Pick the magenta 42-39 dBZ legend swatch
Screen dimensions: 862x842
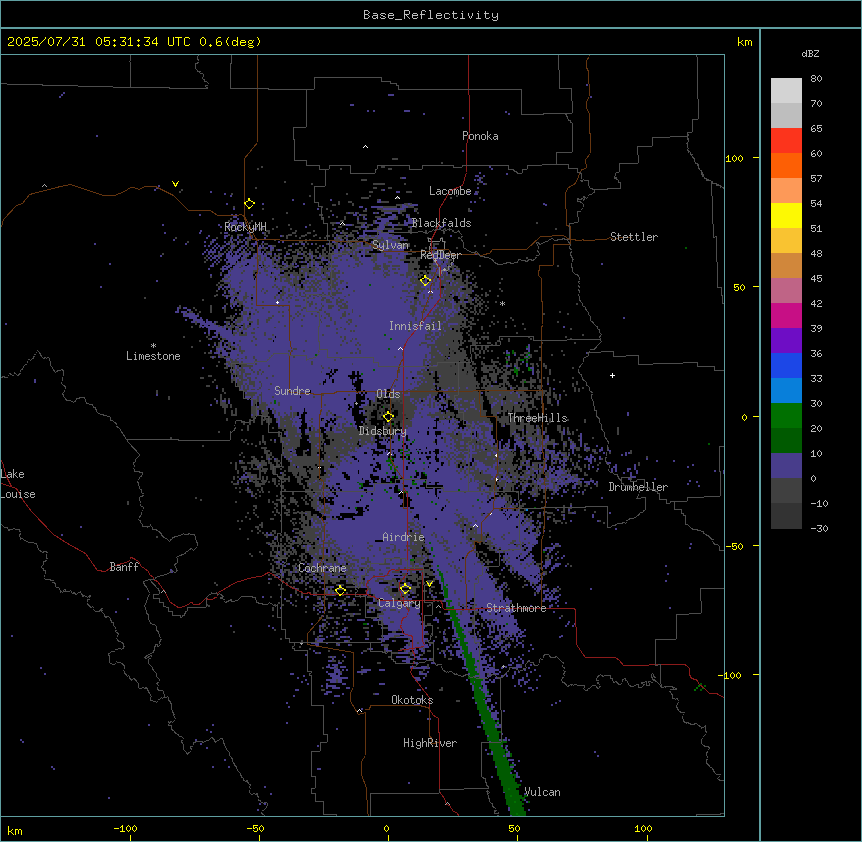[786, 315]
